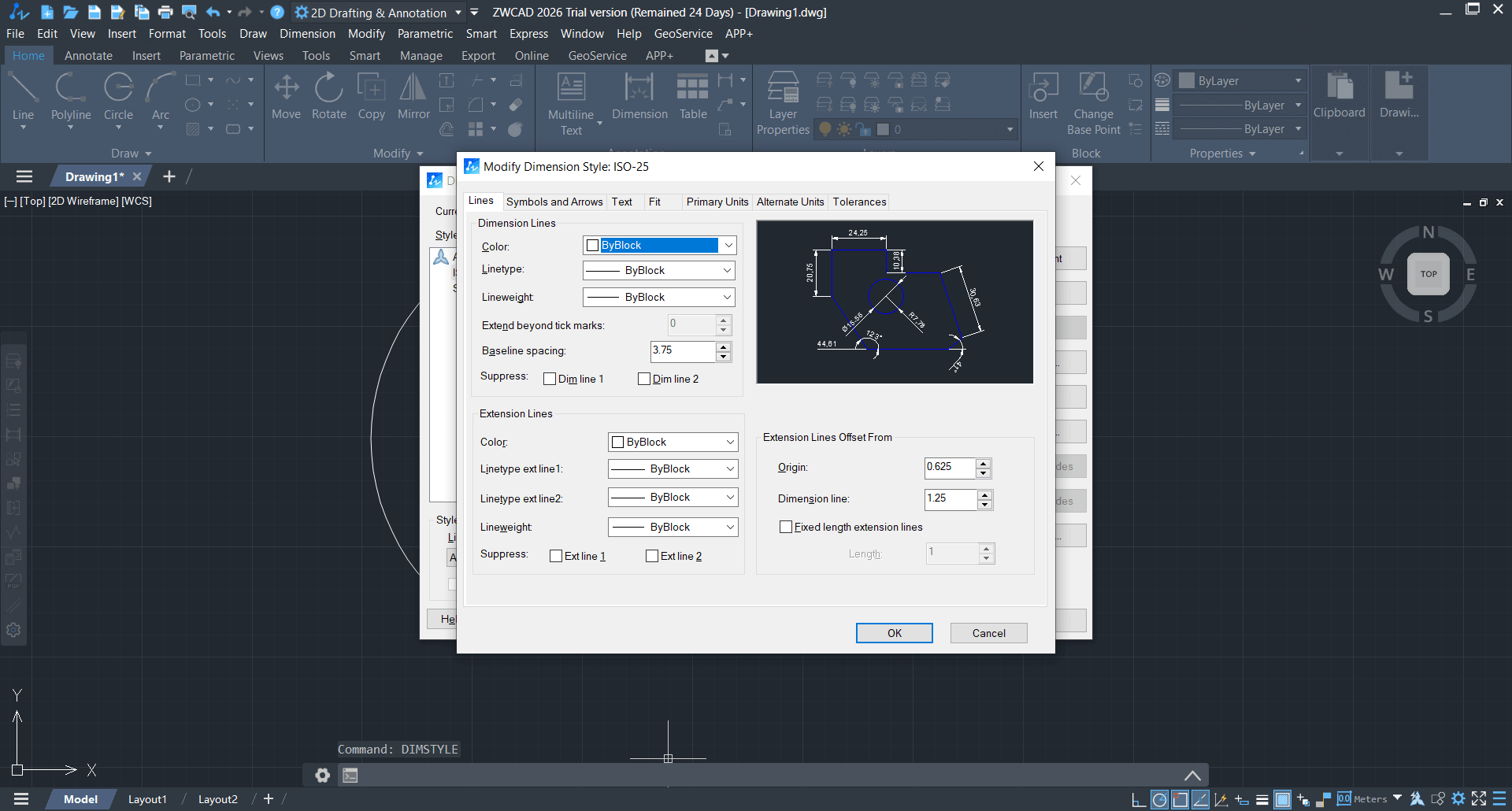Click Extension Lines ByBlock color swatch
Image resolution: width=1512 pixels, height=811 pixels.
pyautogui.click(x=618, y=442)
